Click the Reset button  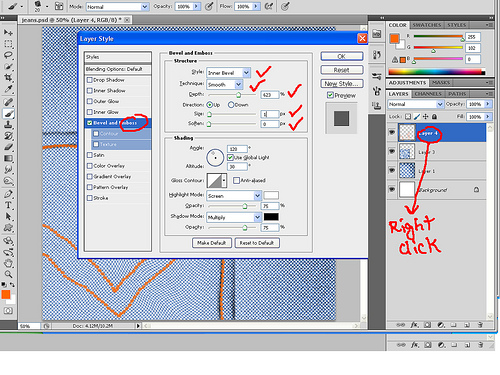pyautogui.click(x=342, y=70)
